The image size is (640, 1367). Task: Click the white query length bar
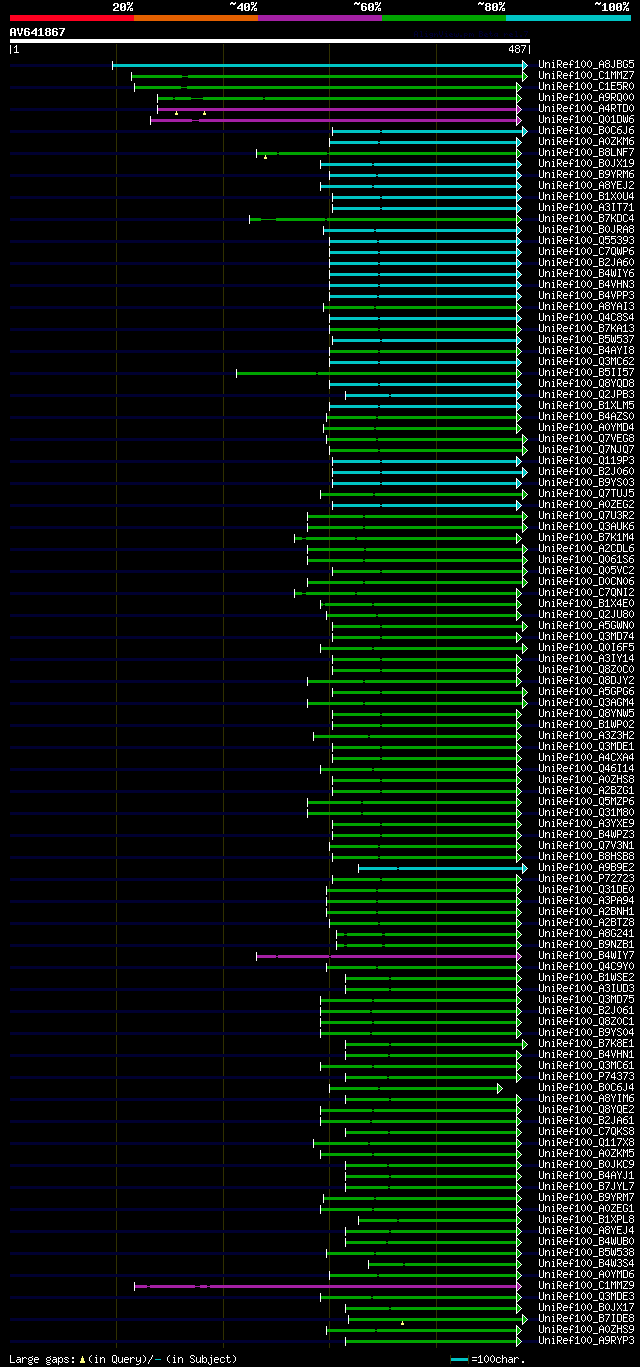(269, 41)
